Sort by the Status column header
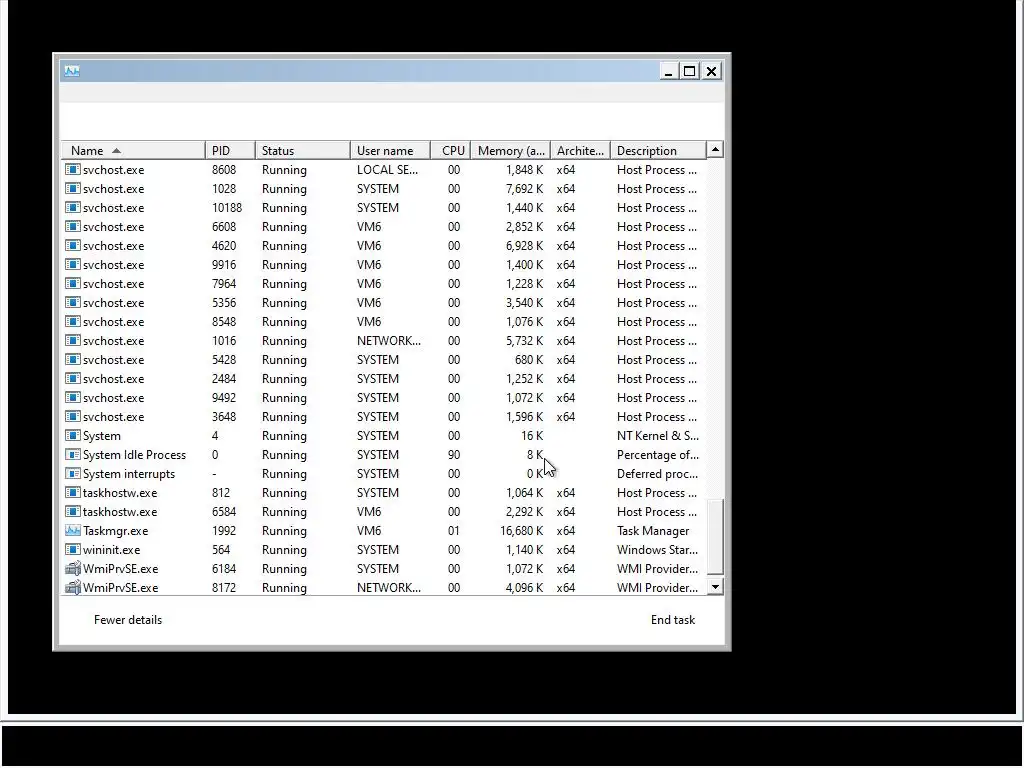The height and width of the screenshot is (768, 1024). 302,150
